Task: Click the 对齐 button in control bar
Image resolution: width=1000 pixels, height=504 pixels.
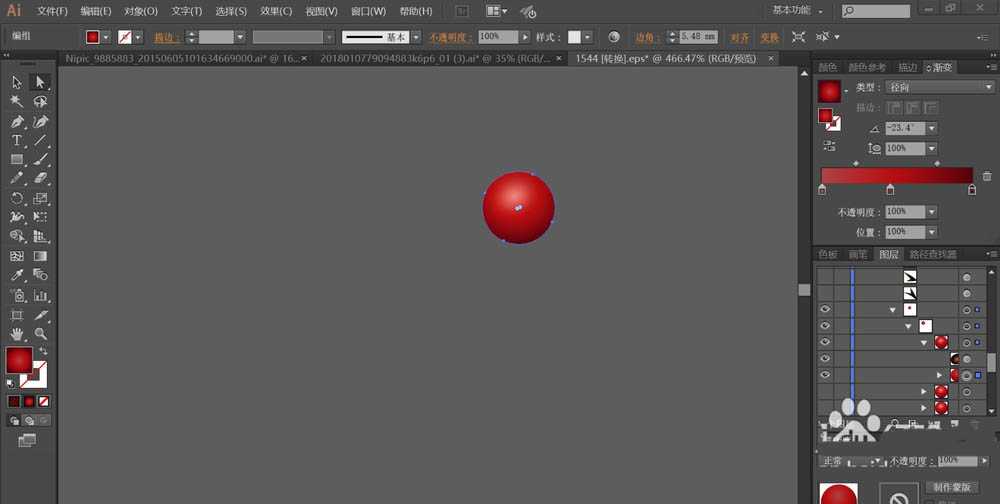Action: pyautogui.click(x=740, y=38)
